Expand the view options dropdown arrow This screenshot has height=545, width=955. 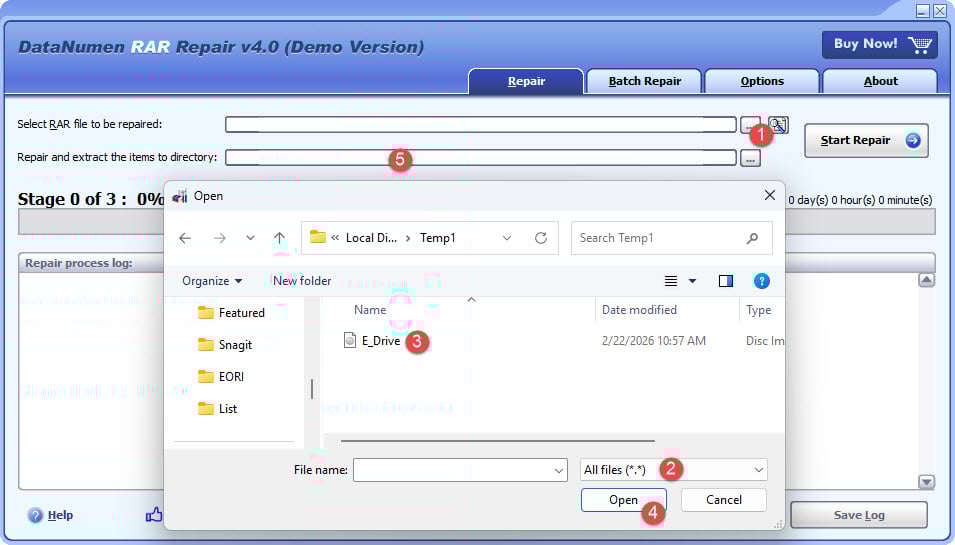point(692,281)
